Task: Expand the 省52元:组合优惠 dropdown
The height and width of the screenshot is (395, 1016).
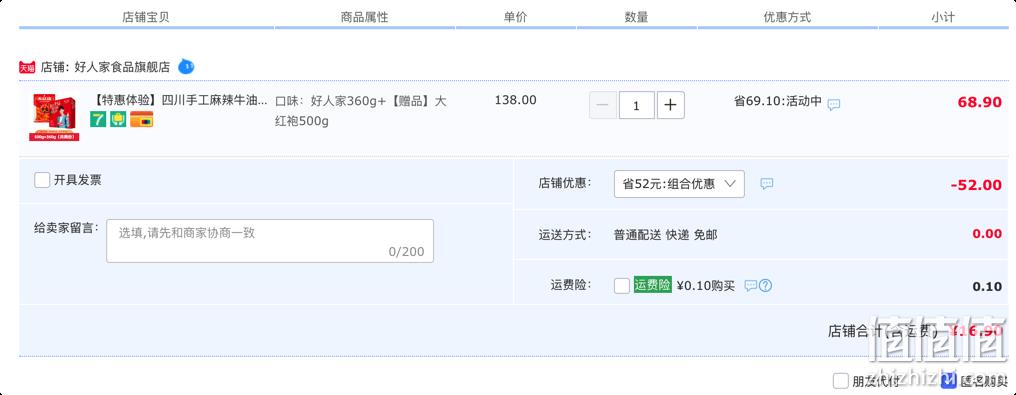Action: tap(679, 184)
